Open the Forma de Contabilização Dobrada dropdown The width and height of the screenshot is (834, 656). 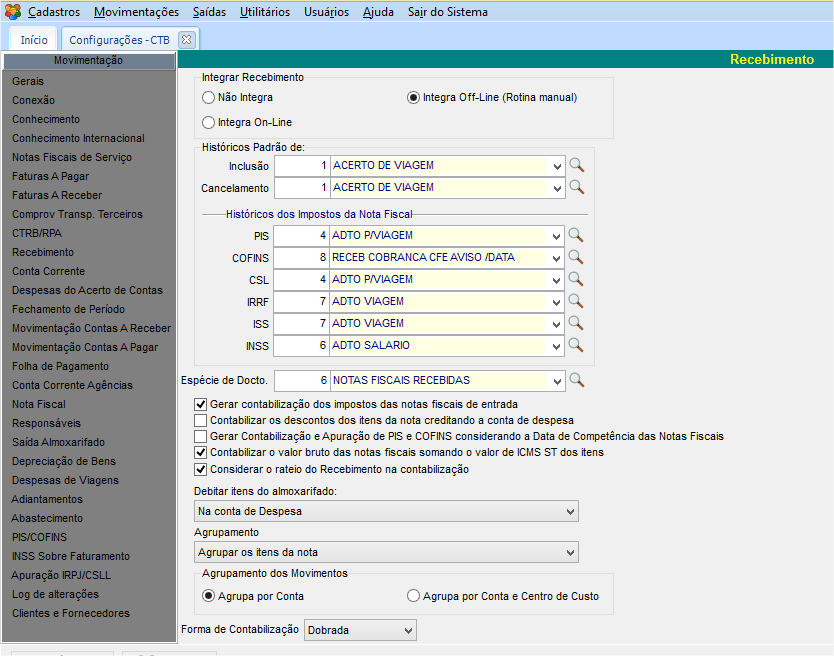pos(360,630)
